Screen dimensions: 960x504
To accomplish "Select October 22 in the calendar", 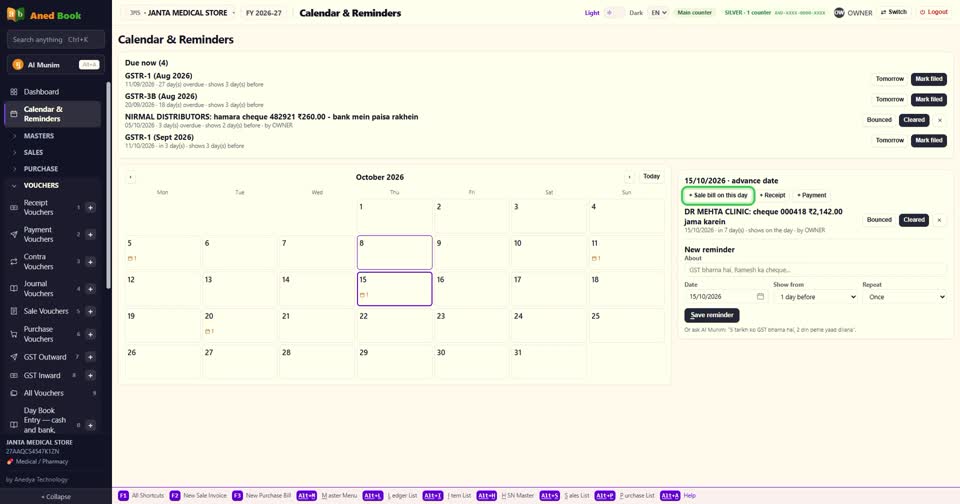I will pos(394,325).
